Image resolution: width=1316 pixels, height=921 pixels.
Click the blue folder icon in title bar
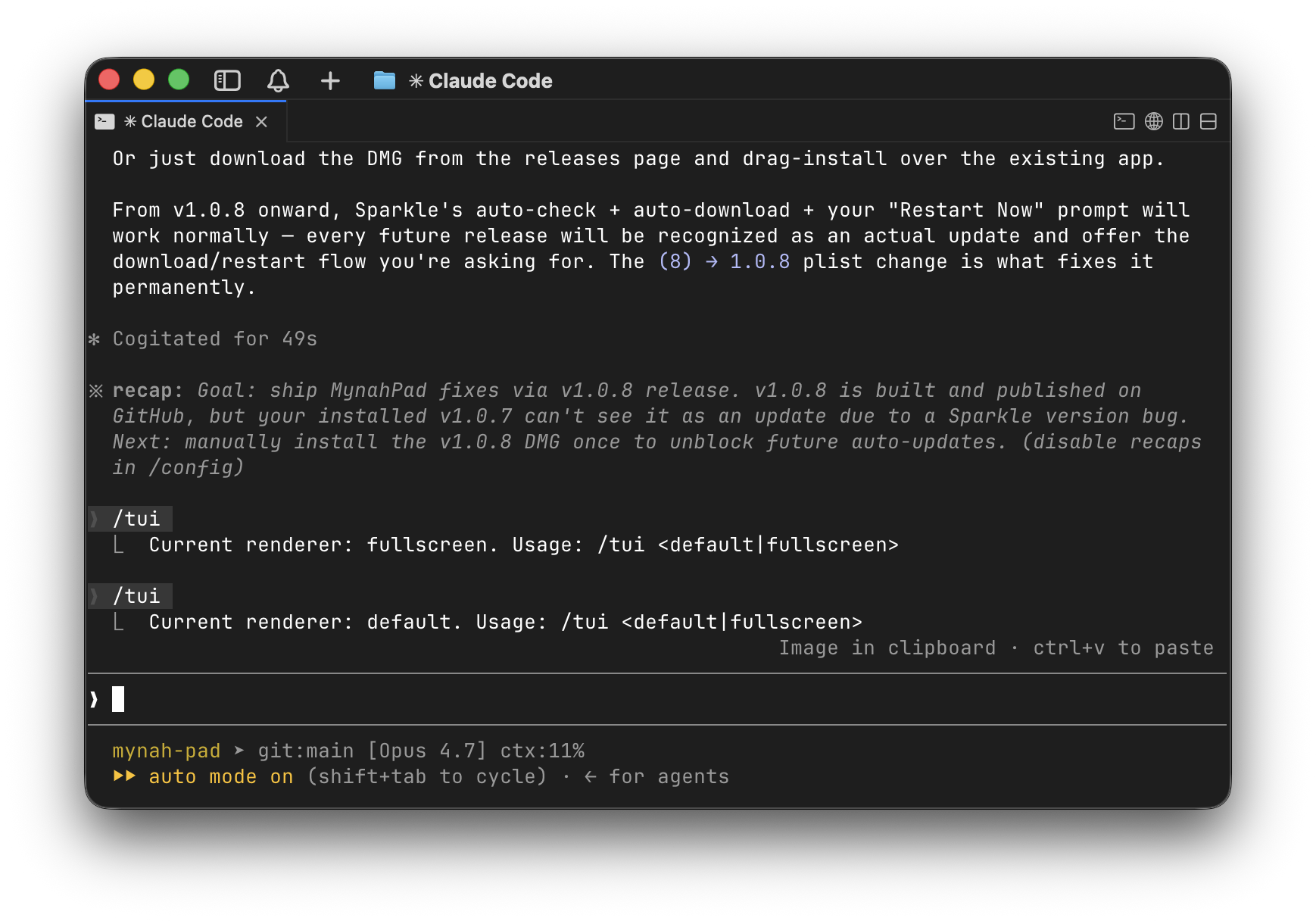coord(385,80)
